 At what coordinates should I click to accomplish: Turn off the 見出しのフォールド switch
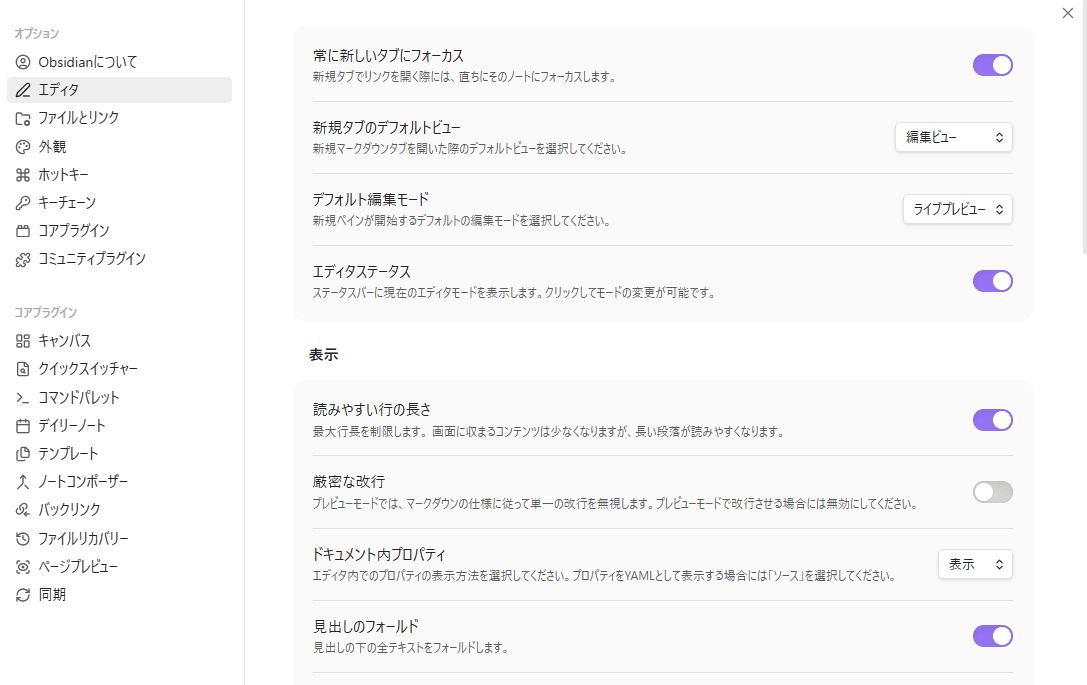(x=992, y=636)
